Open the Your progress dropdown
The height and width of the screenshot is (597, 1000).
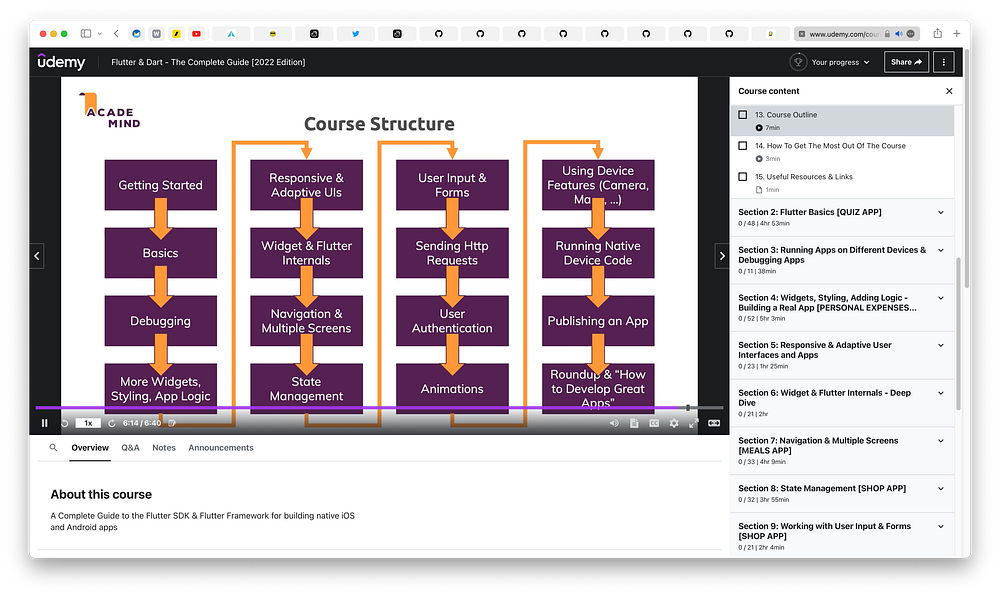(x=840, y=62)
